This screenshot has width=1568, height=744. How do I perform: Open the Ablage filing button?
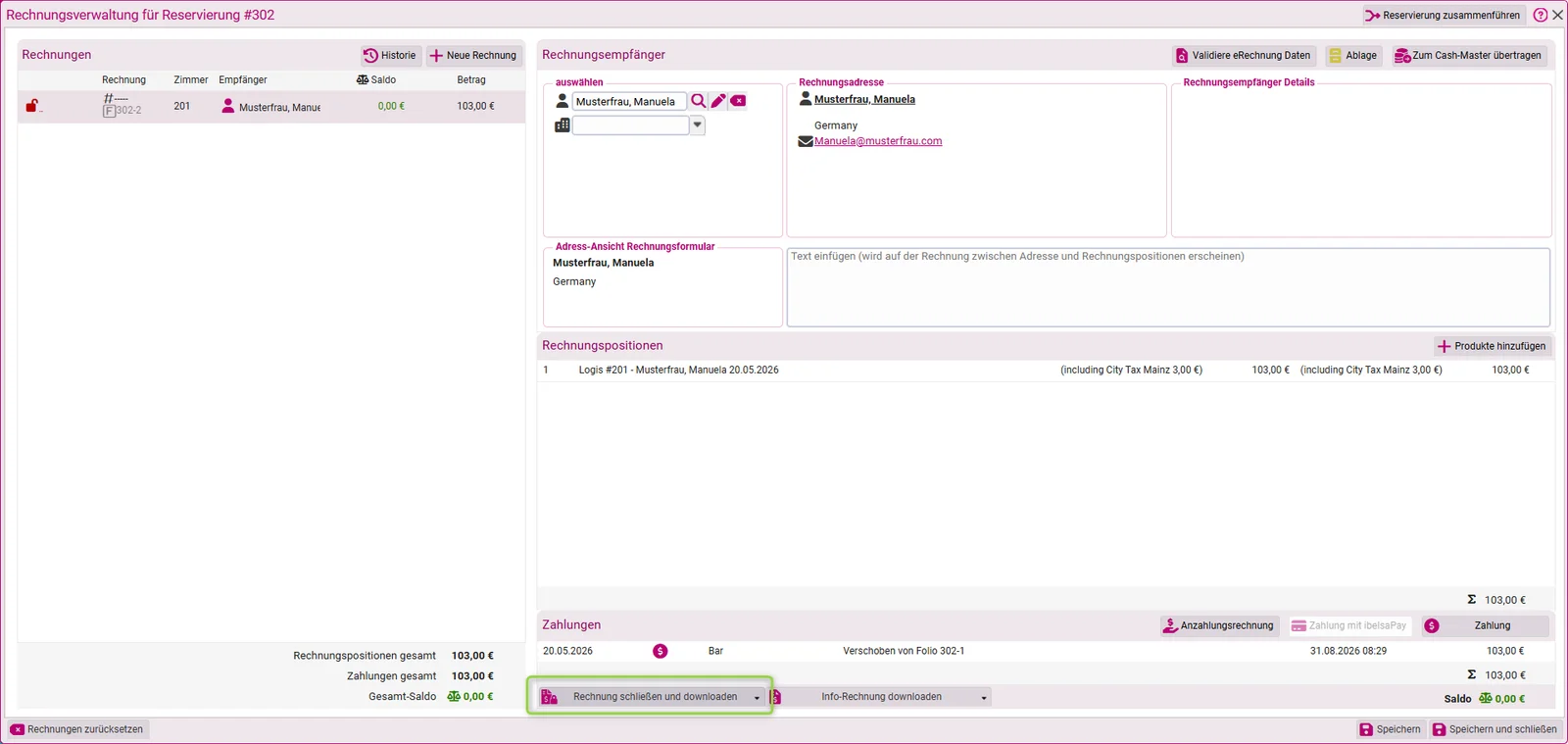pyautogui.click(x=1353, y=56)
